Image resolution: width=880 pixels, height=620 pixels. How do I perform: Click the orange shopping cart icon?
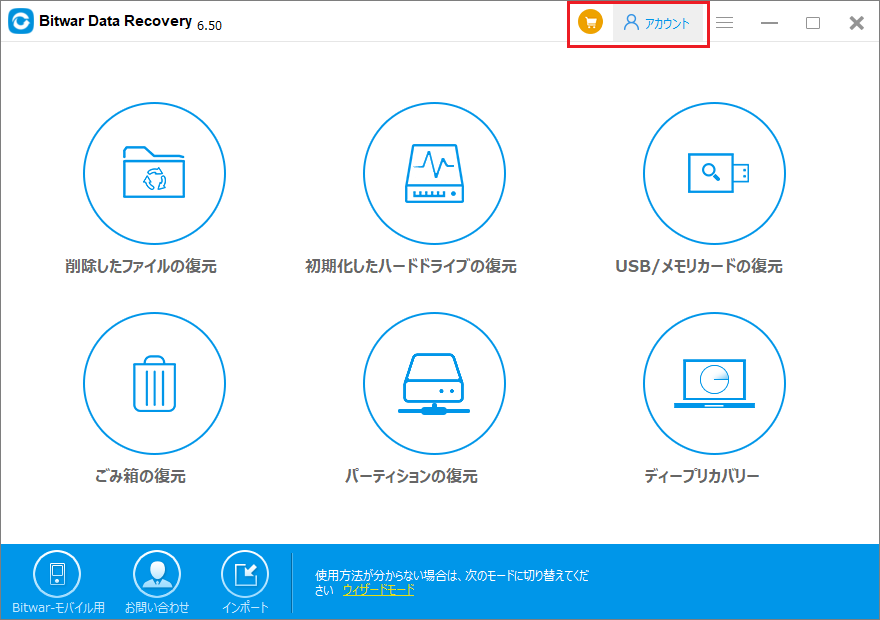(x=591, y=23)
